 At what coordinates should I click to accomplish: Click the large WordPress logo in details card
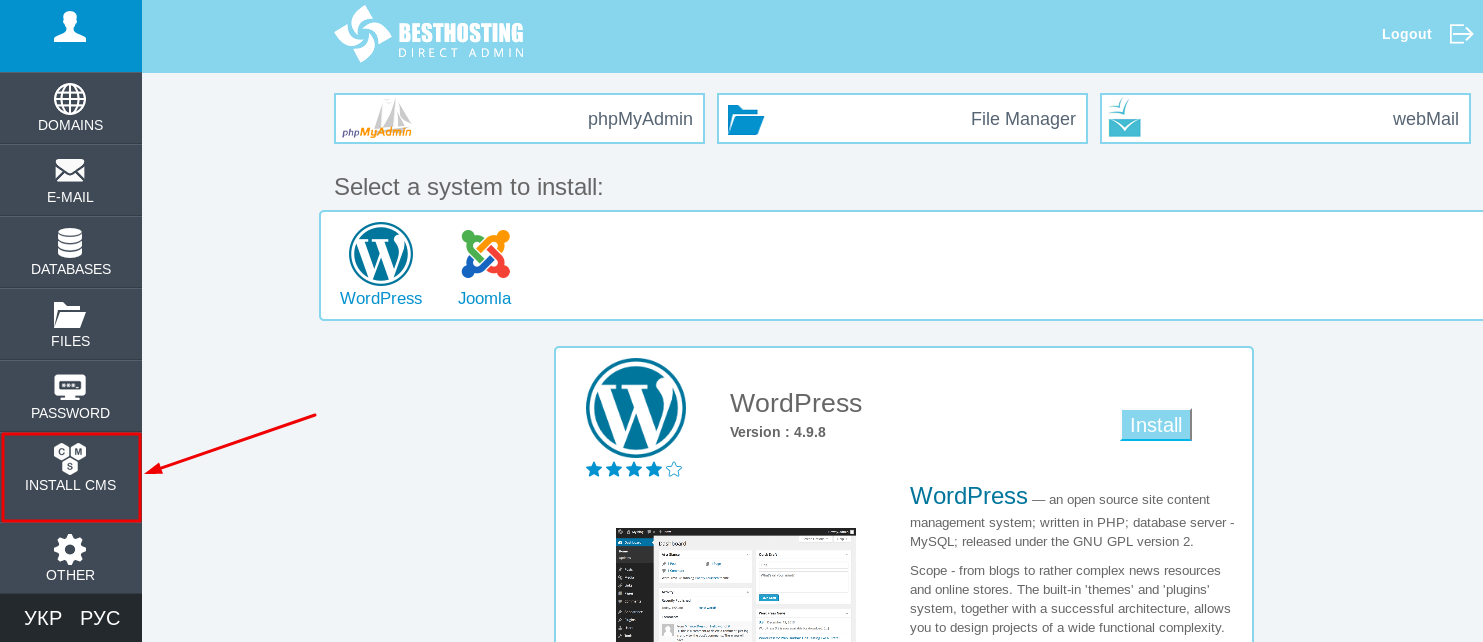tap(636, 408)
